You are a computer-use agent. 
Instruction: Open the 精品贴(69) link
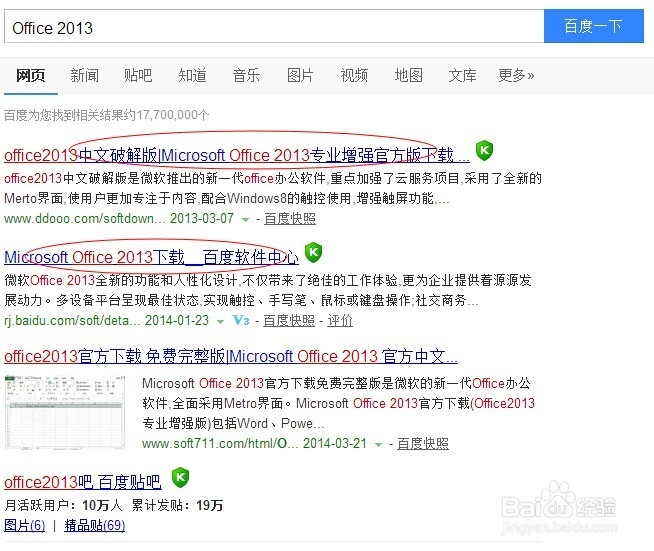[95, 525]
